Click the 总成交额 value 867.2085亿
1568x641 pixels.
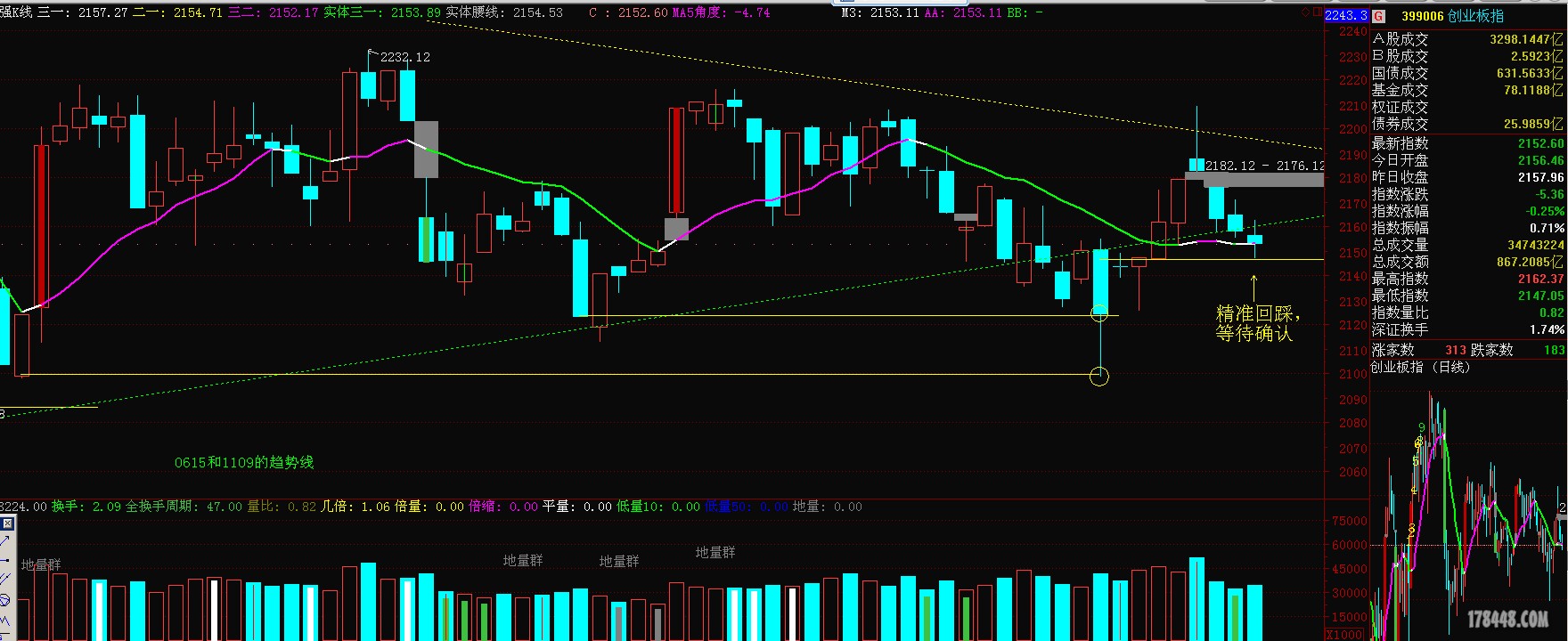click(1531, 262)
